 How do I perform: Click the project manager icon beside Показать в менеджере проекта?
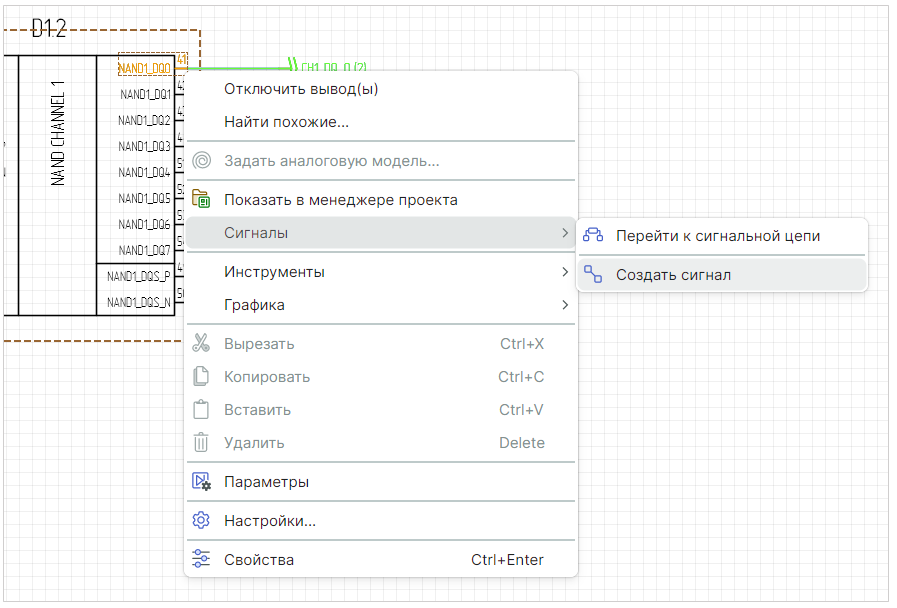201,199
